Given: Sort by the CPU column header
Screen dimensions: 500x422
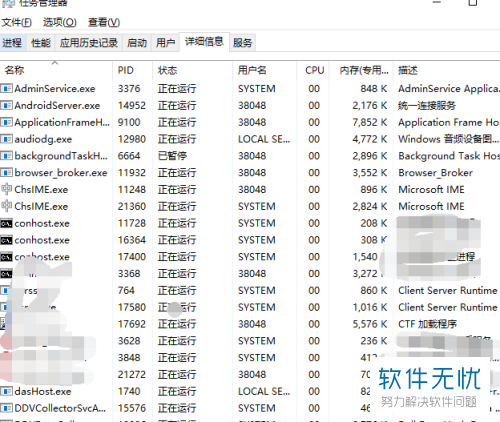Looking at the screenshot, I should point(313,70).
